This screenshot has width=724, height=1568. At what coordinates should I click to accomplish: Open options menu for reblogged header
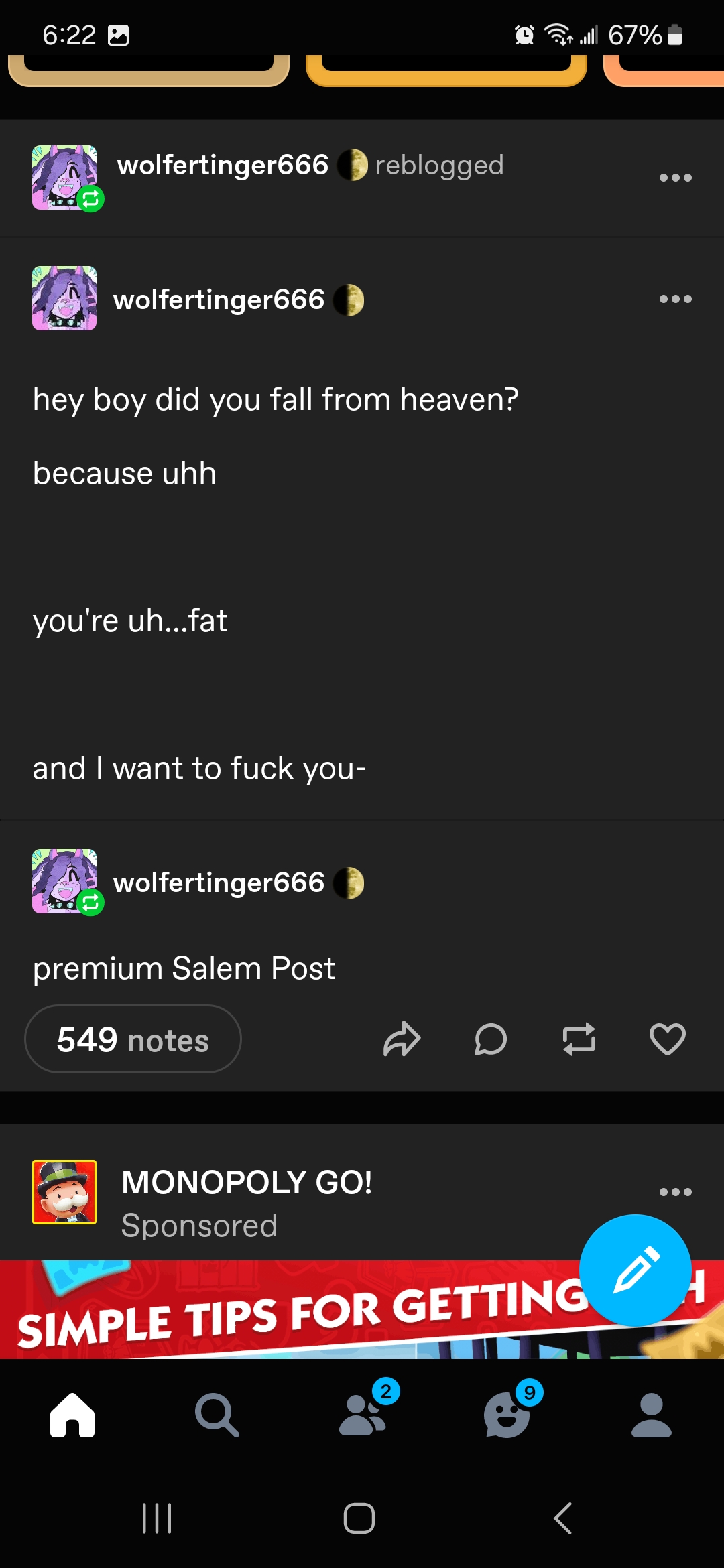675,178
